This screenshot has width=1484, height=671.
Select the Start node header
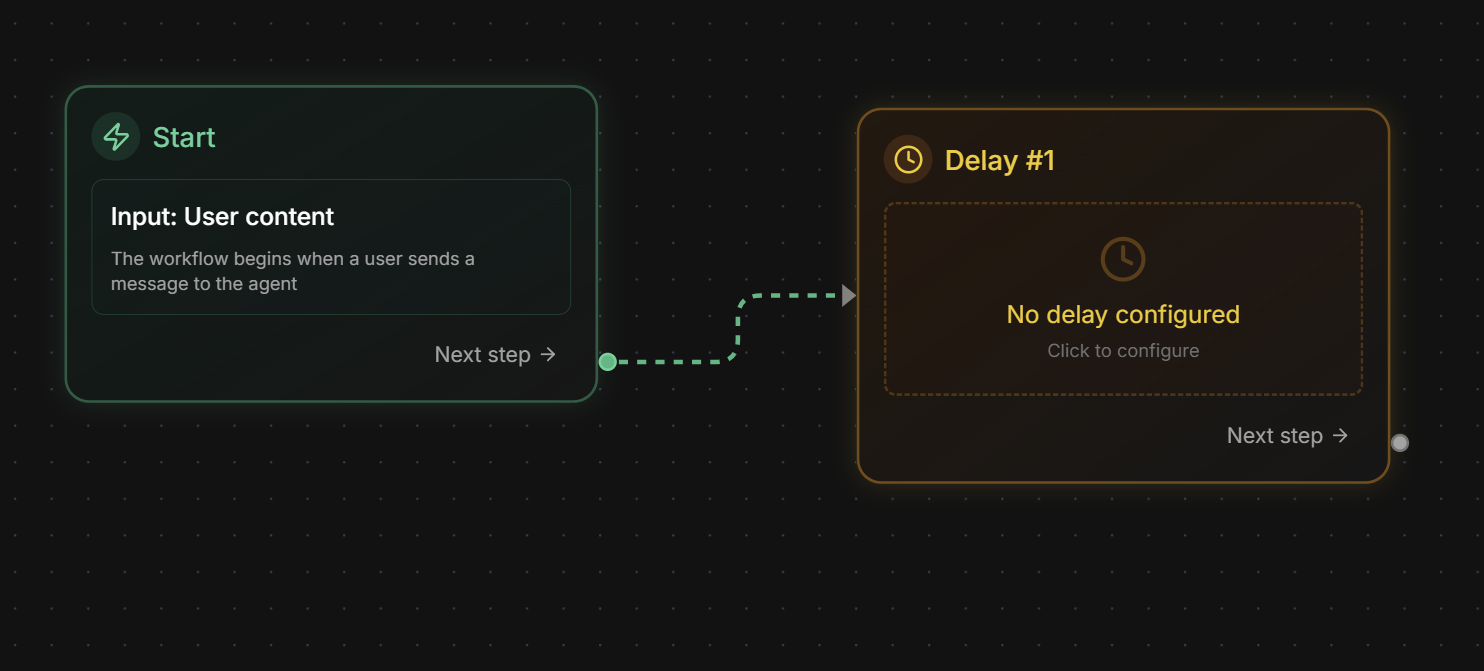184,137
